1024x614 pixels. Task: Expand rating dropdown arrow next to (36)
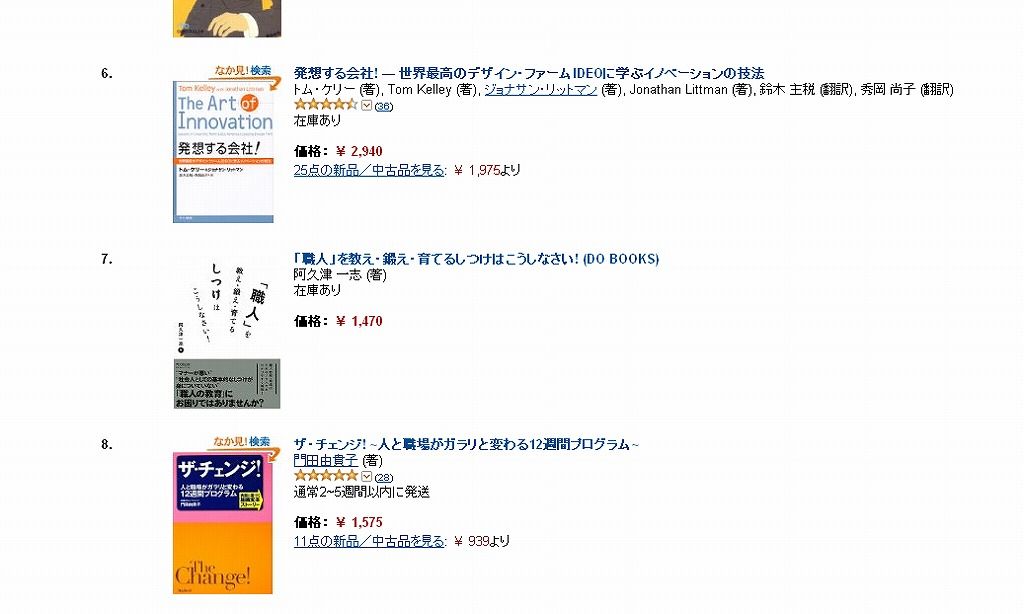click(366, 105)
